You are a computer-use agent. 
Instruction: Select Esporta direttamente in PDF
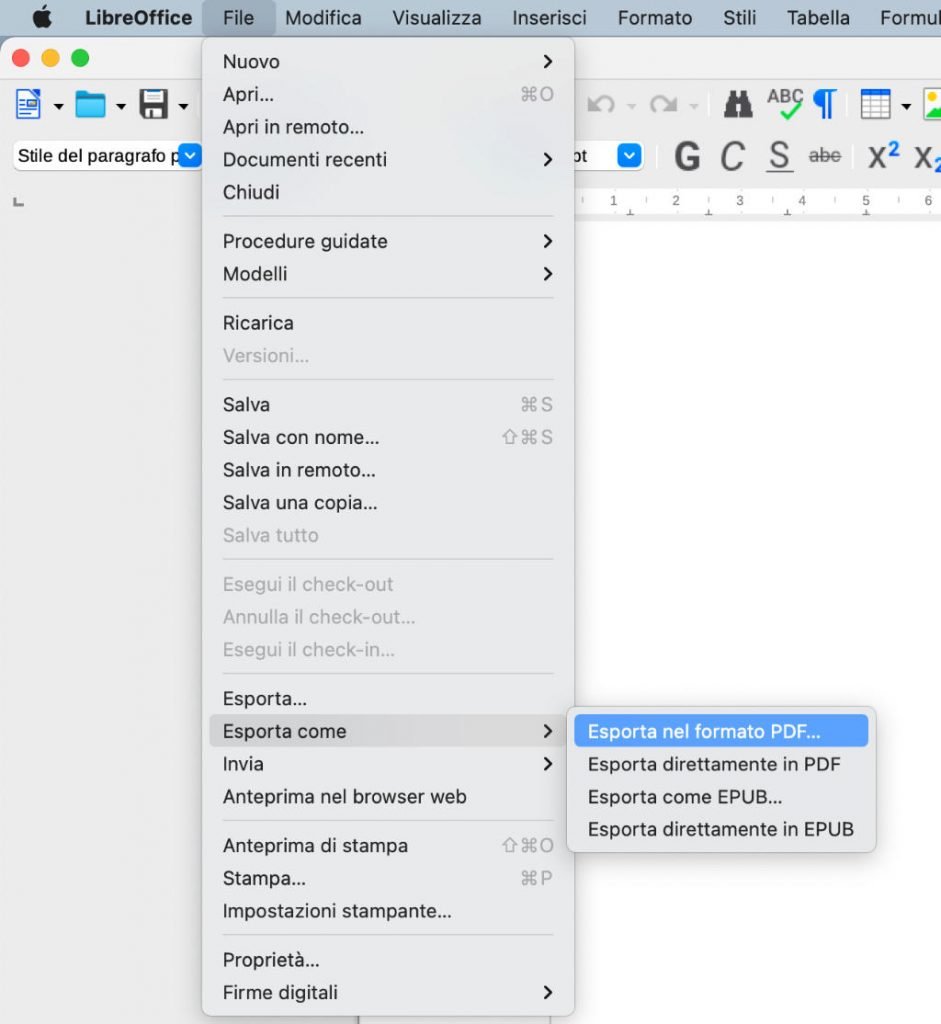[721, 763]
